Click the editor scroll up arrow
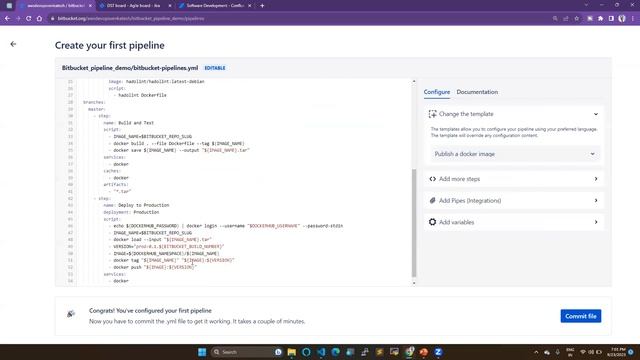This screenshot has height=360, width=640. [x=413, y=82]
